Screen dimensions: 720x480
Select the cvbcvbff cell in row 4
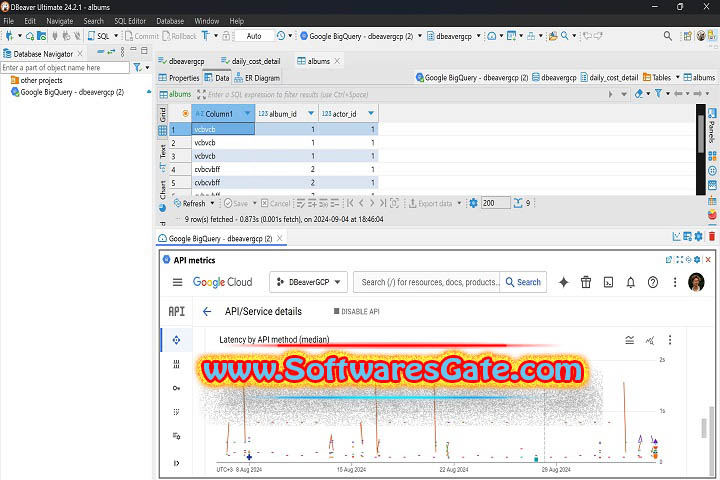tap(223, 169)
